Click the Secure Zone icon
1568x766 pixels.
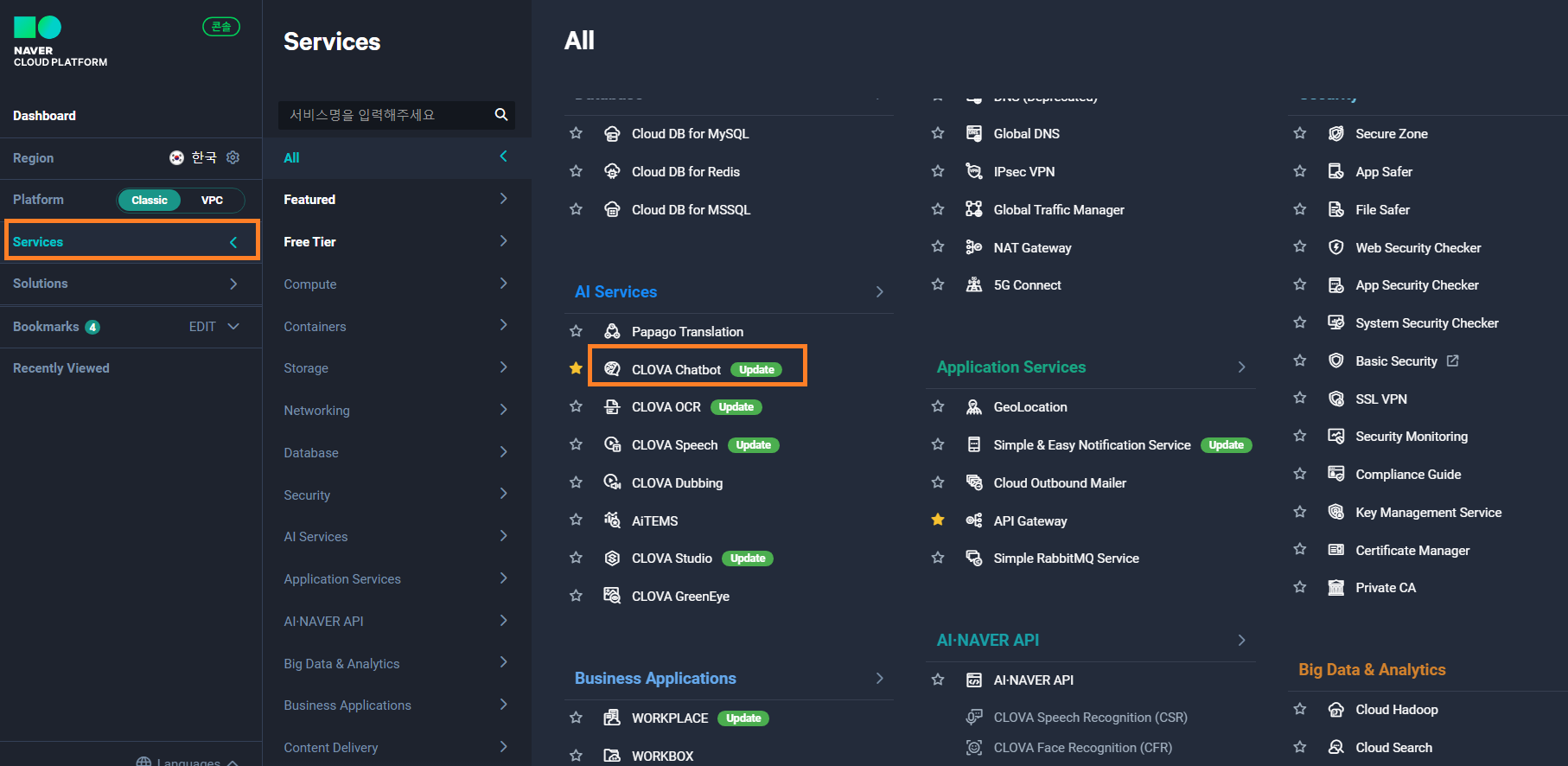tap(1336, 134)
